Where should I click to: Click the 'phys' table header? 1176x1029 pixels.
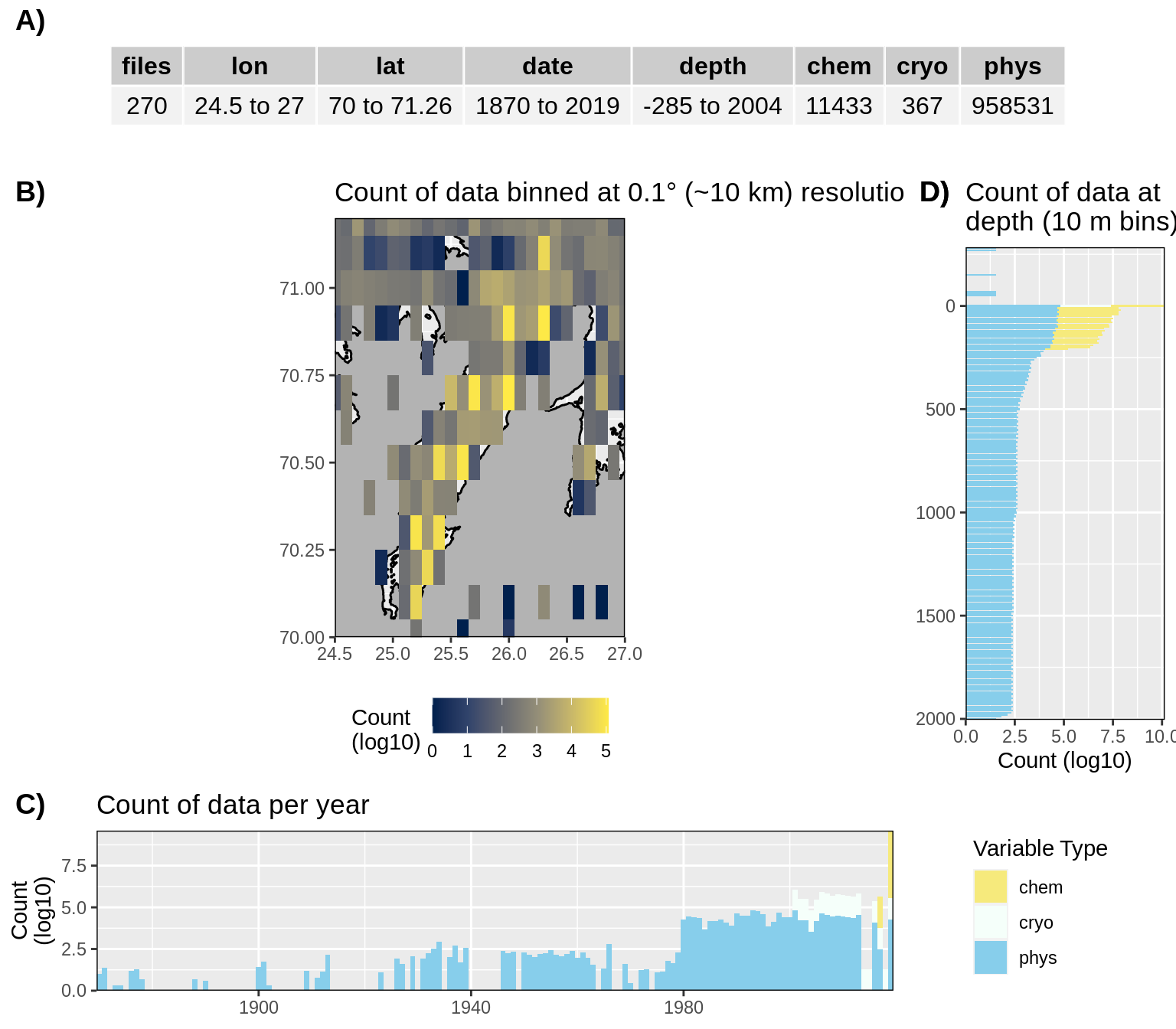coord(1012,66)
